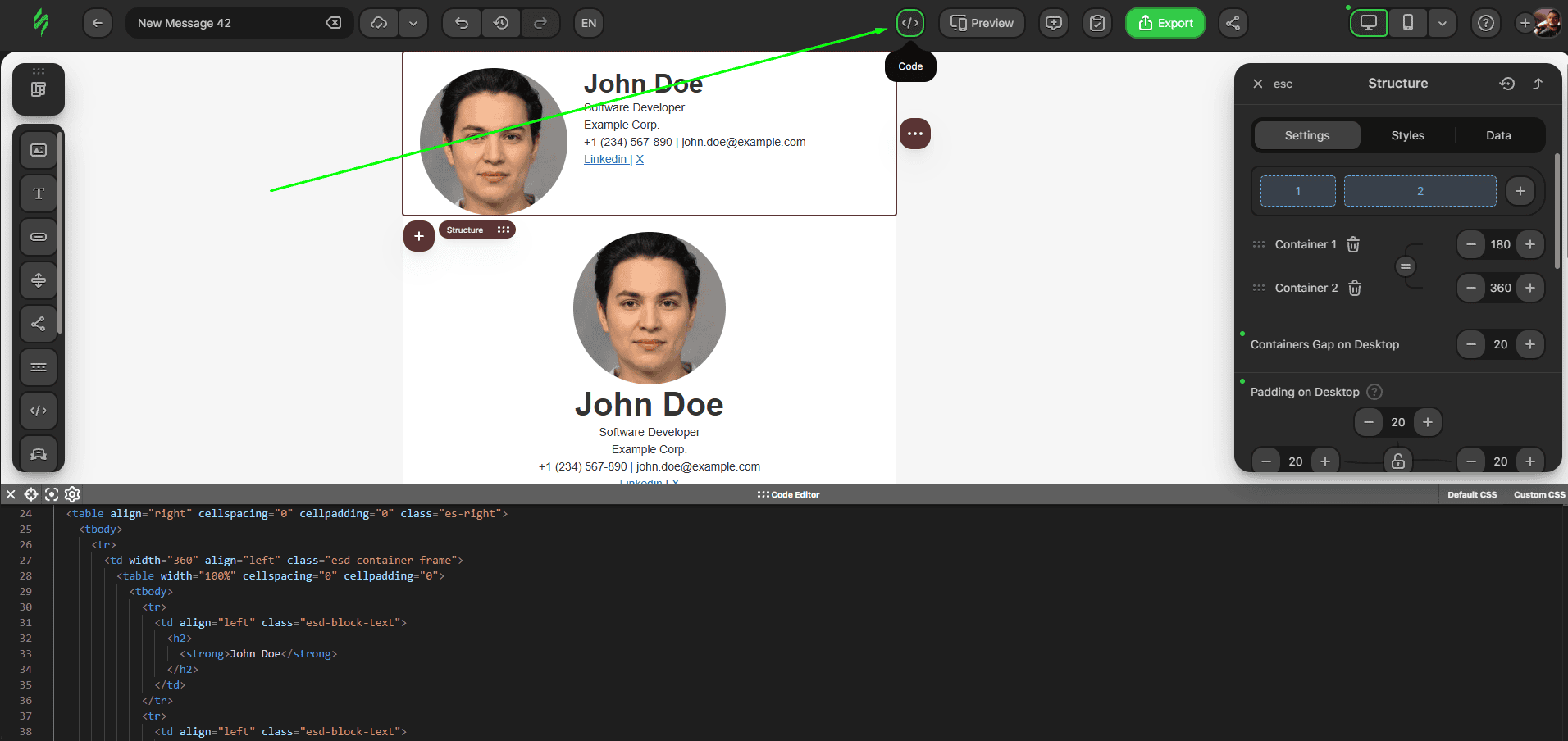
Task: Switch to the Custom CSS tab
Action: [1539, 494]
